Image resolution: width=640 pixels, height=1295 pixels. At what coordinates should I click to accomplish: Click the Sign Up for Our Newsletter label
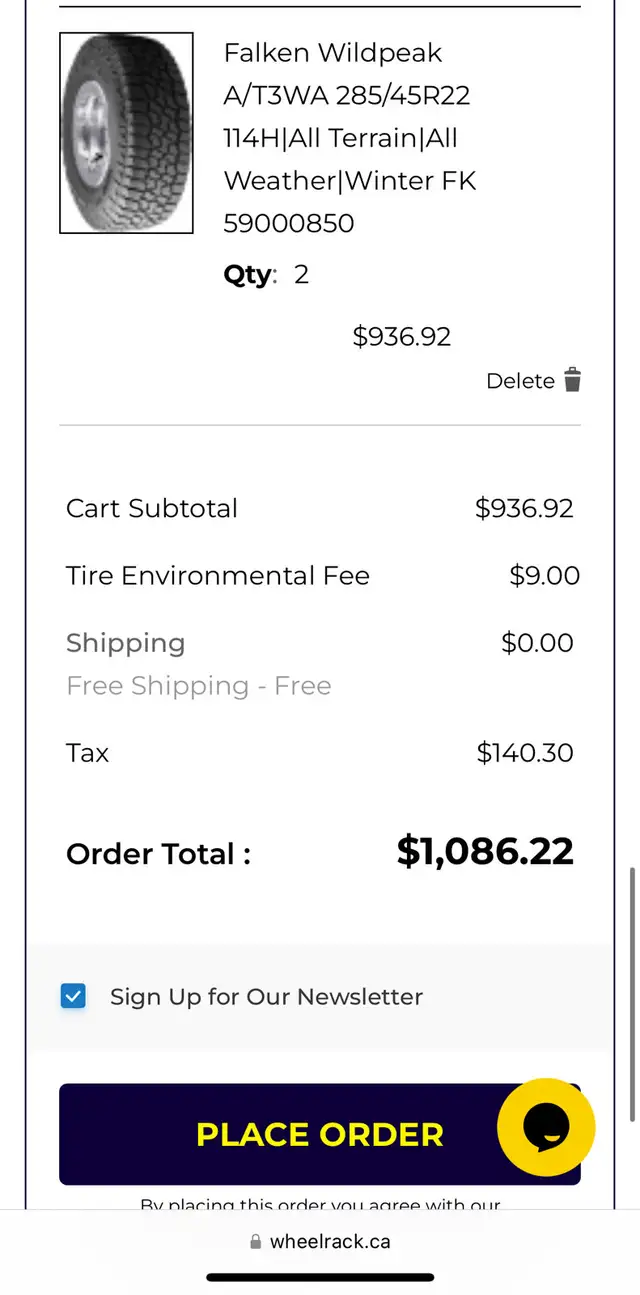pos(266,997)
